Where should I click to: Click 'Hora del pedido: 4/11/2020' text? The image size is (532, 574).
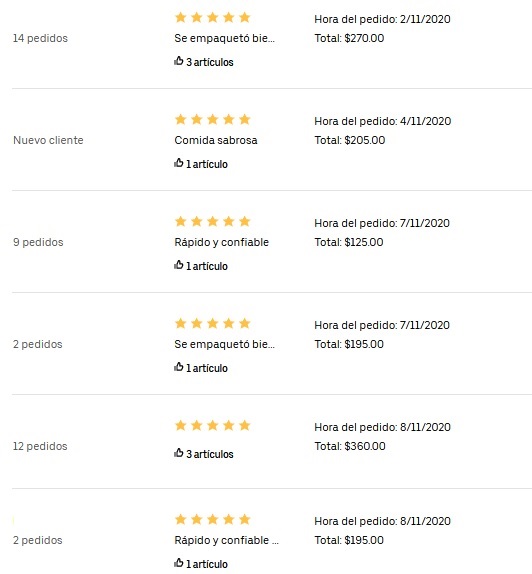(383, 121)
